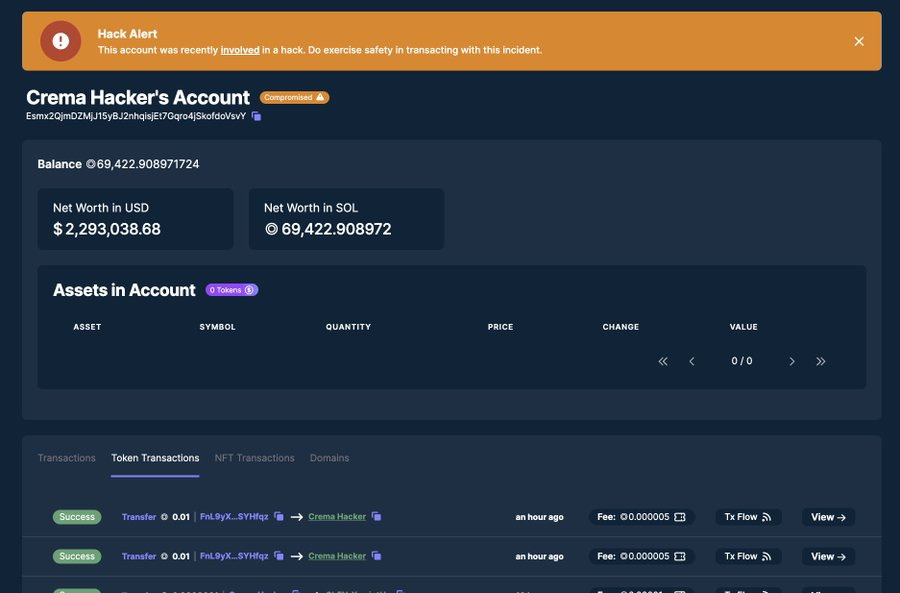The width and height of the screenshot is (900, 593).
Task: Copy the account address Esmx2Q…VsvY
Action: (x=257, y=117)
